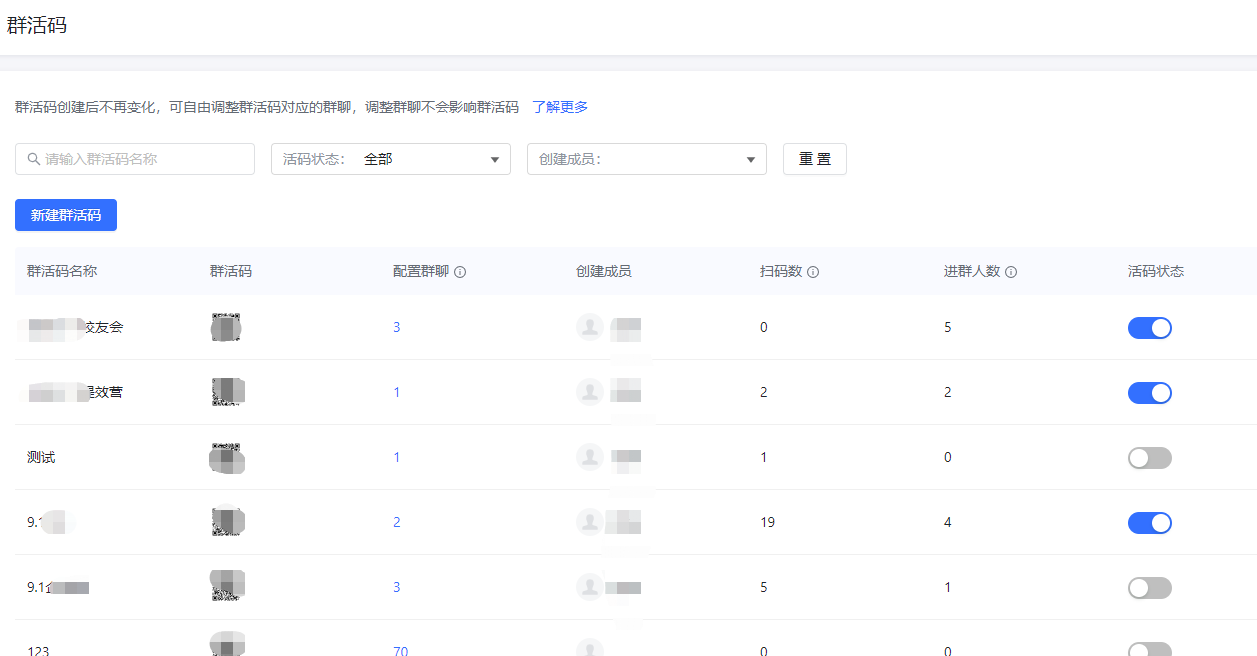Click info icon beside 扫码数 header
1257x656 pixels.
(813, 272)
